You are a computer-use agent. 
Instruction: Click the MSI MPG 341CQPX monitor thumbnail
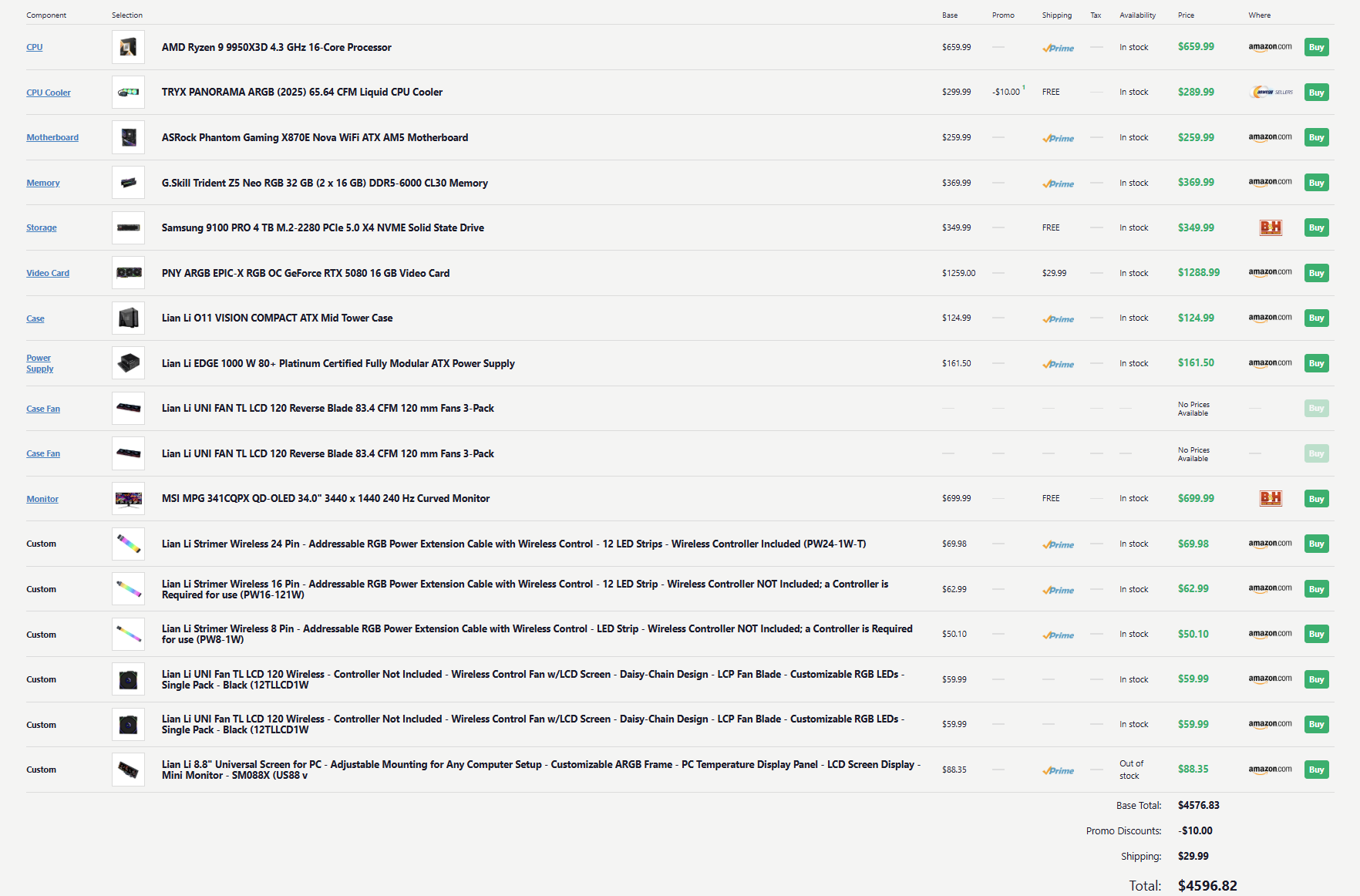128,498
